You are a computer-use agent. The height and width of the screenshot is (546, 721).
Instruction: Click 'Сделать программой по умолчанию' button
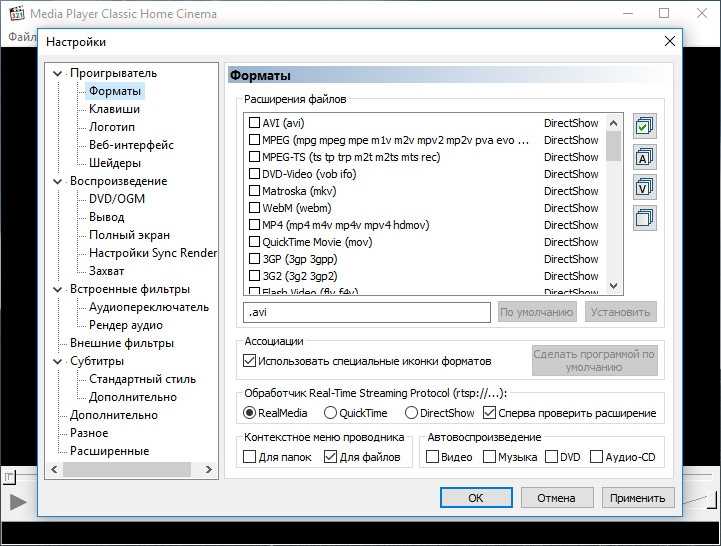(x=595, y=361)
